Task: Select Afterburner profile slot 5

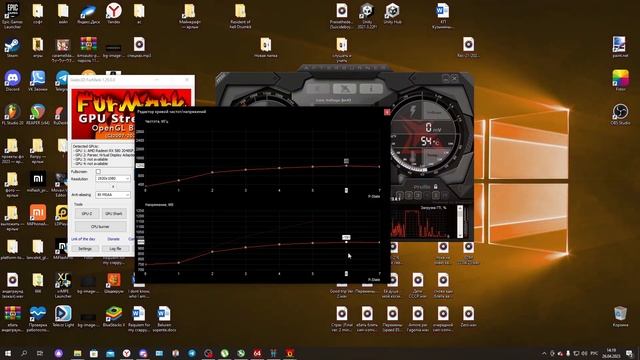Action: [436, 196]
